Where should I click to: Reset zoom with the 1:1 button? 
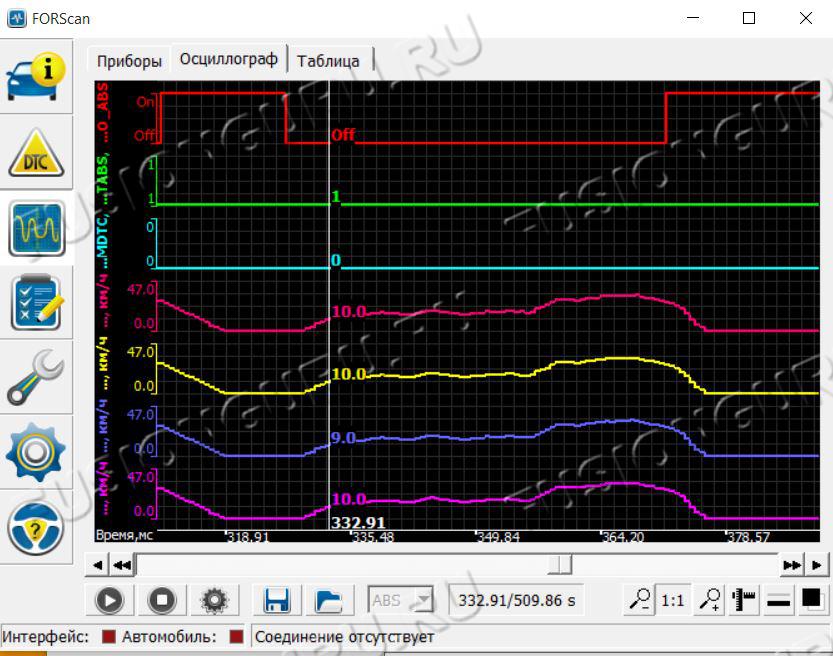pyautogui.click(x=673, y=600)
